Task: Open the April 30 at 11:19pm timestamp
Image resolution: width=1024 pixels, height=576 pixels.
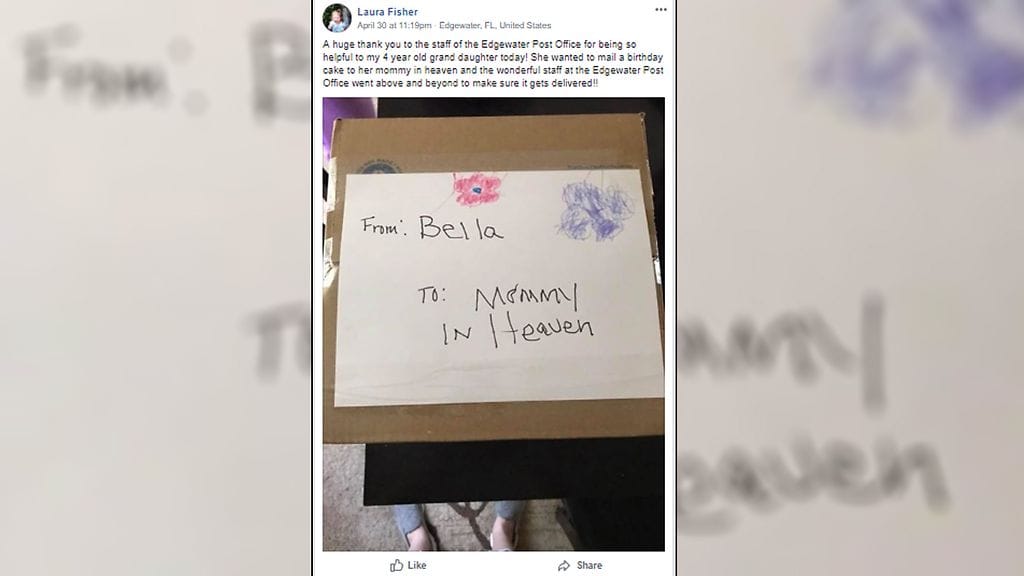Action: click(394, 25)
